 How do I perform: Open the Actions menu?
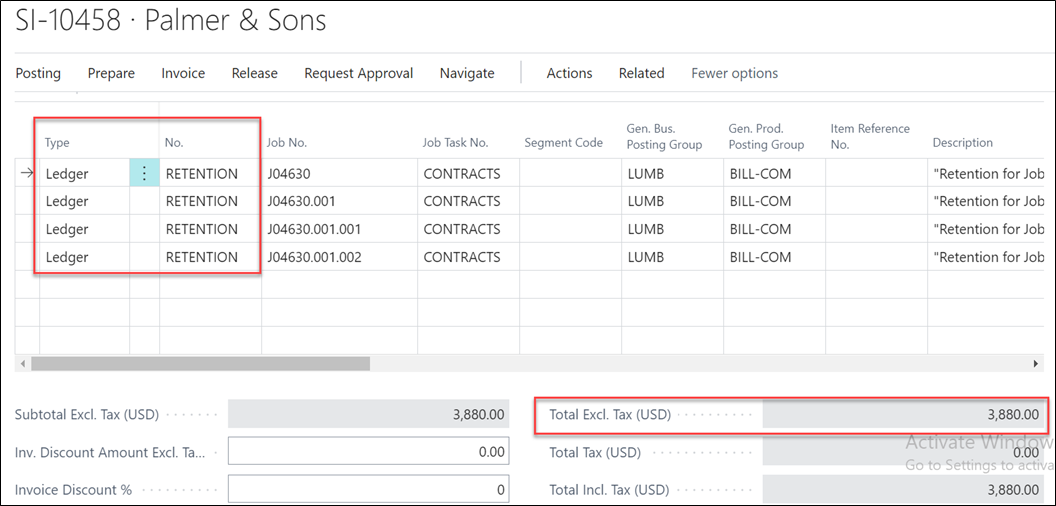[x=569, y=73]
